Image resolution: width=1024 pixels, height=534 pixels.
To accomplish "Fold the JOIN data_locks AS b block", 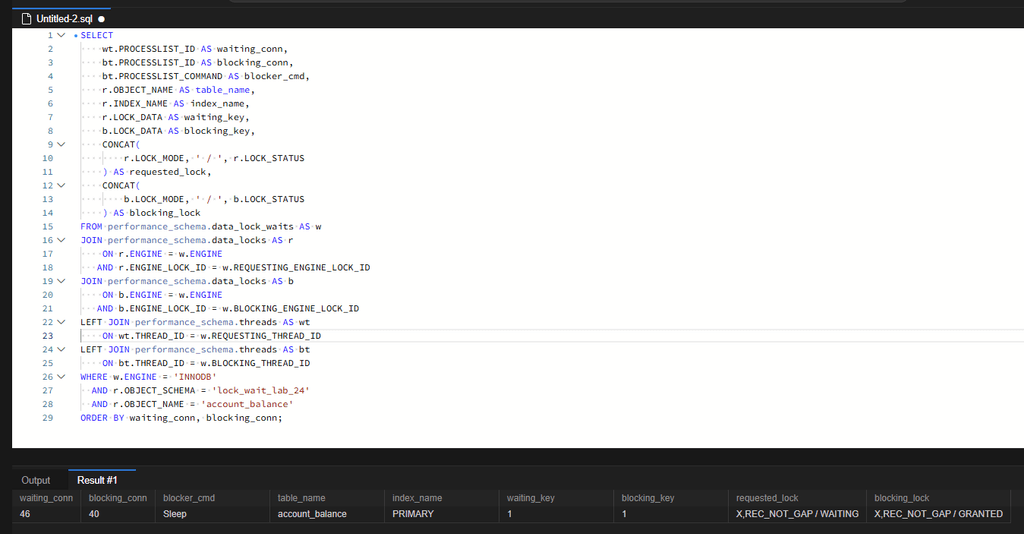I will click(61, 281).
